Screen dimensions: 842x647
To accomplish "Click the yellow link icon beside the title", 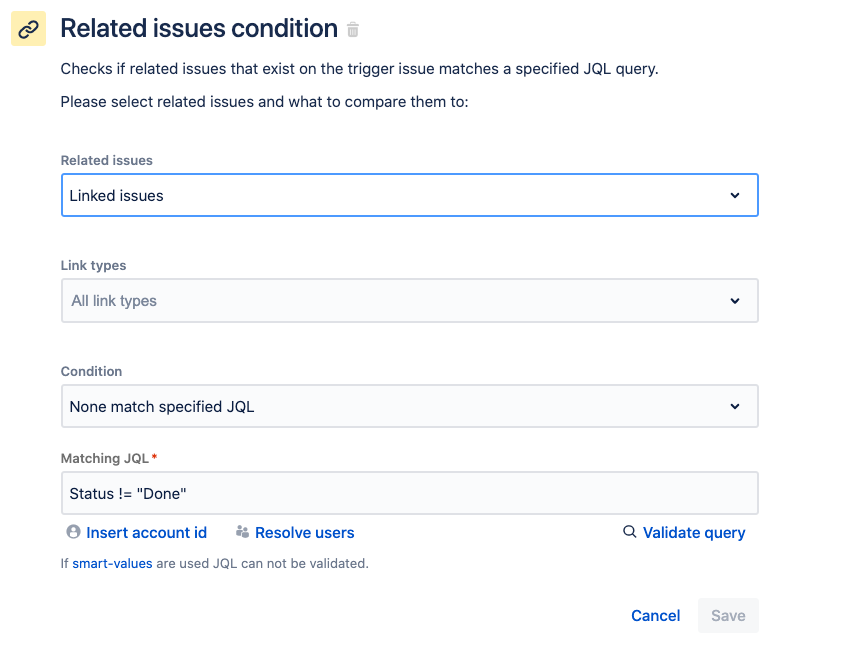I will pyautogui.click(x=29, y=30).
